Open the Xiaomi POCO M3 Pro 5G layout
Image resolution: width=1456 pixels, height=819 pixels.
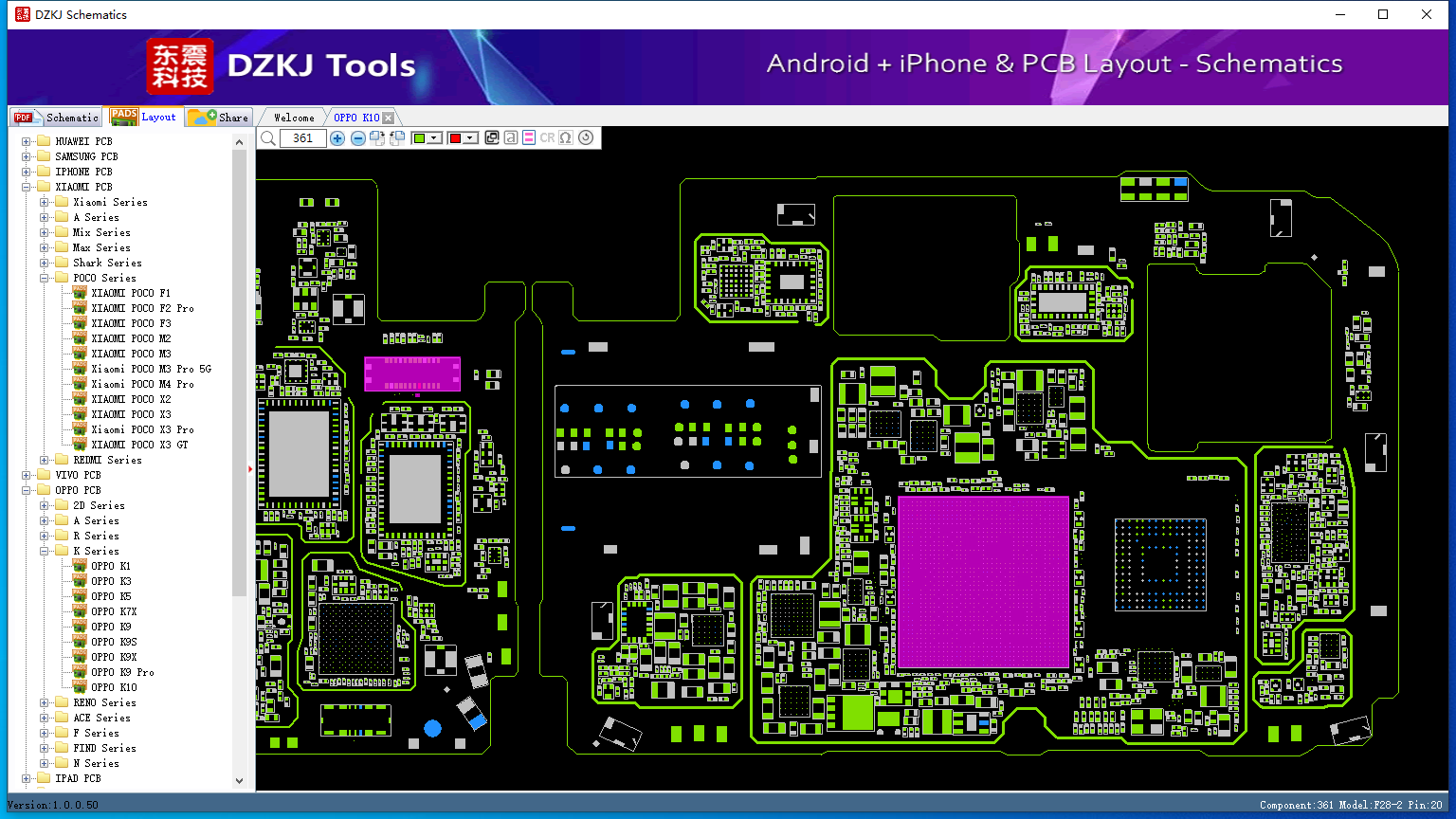click(x=152, y=369)
